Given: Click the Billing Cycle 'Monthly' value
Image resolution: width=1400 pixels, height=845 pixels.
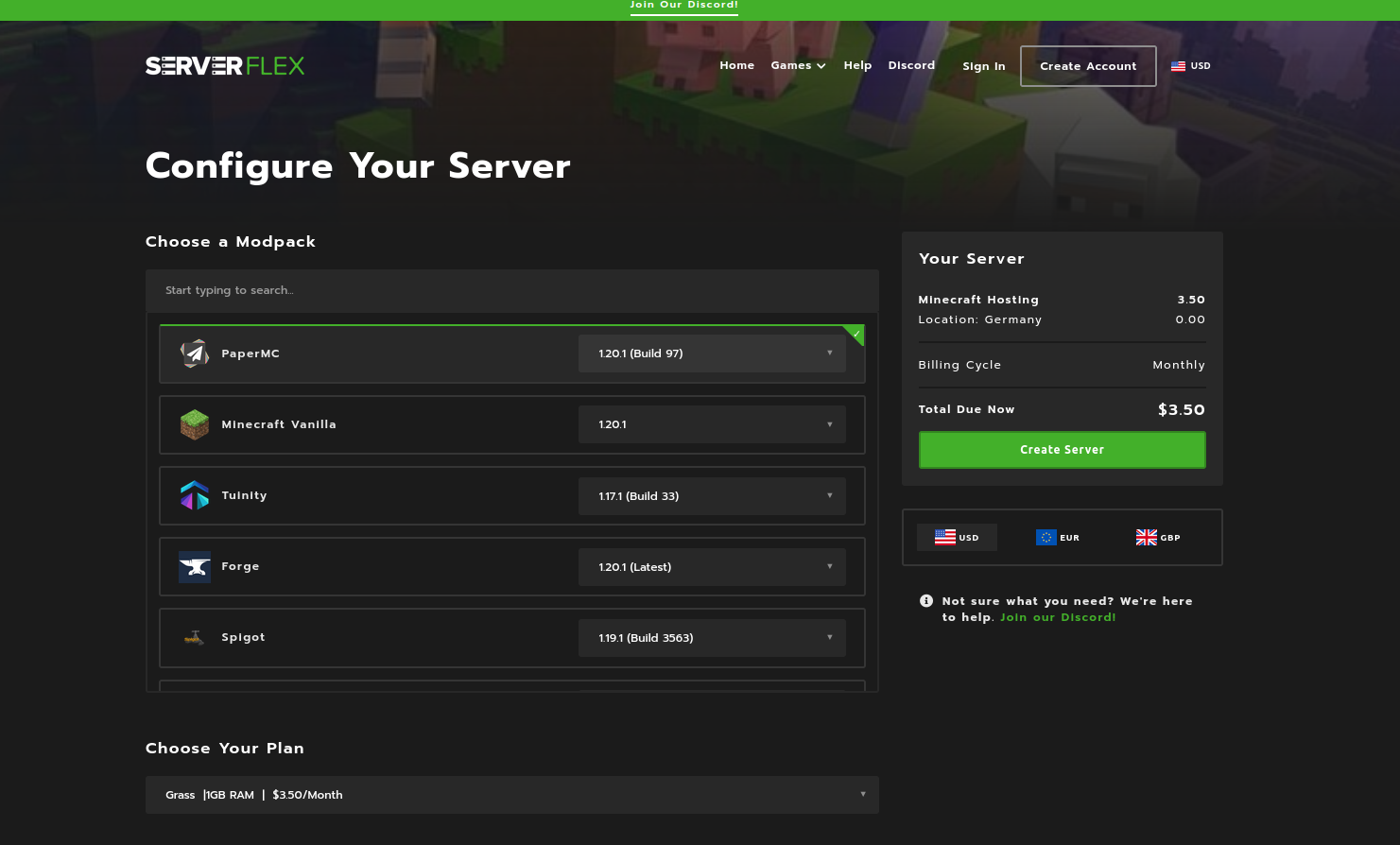Looking at the screenshot, I should (1179, 365).
